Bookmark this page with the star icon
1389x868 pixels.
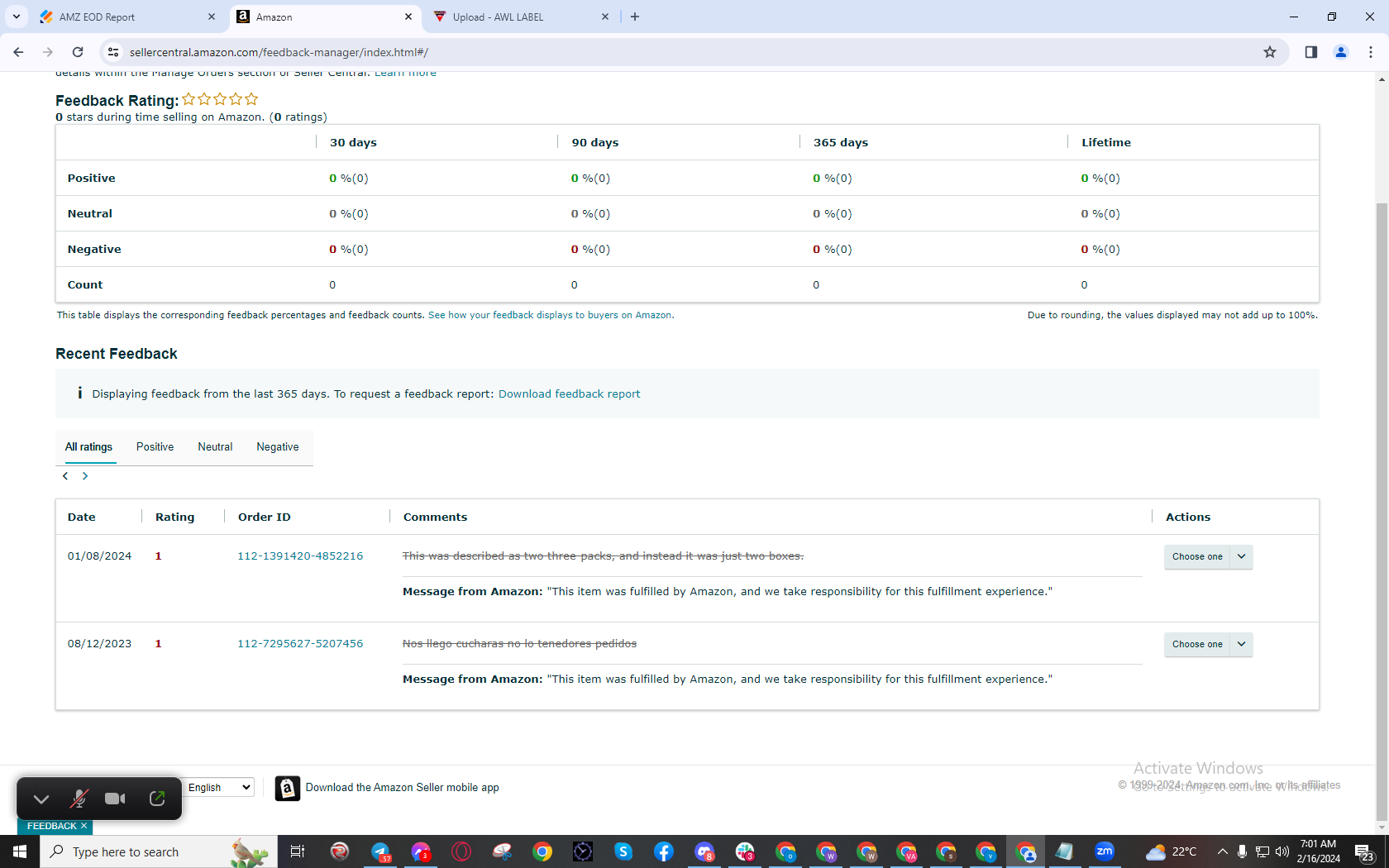point(1270,52)
